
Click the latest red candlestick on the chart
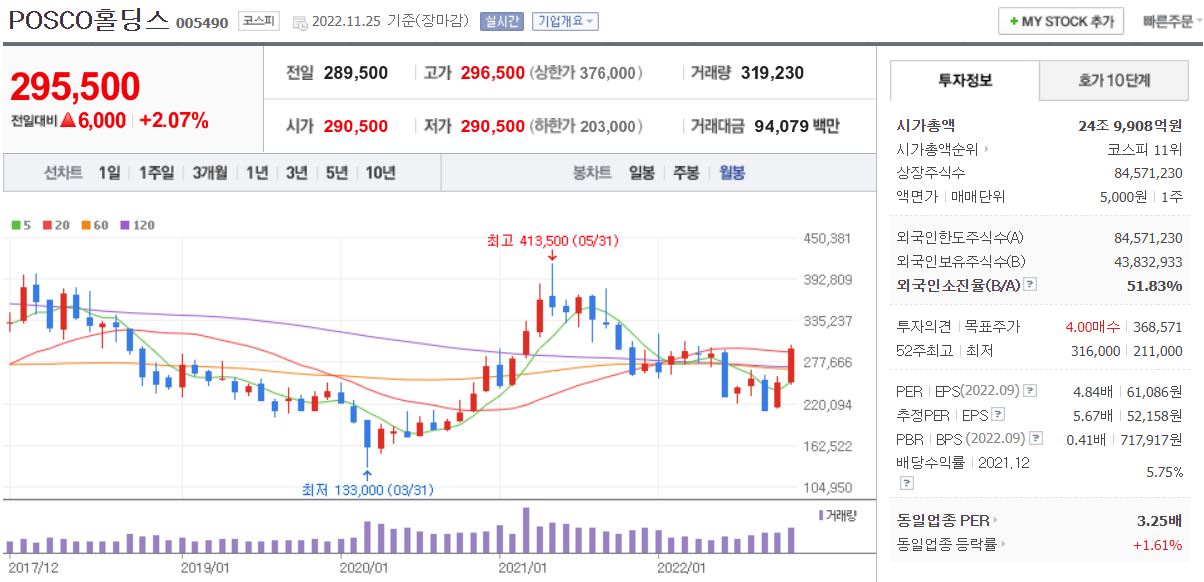point(791,365)
